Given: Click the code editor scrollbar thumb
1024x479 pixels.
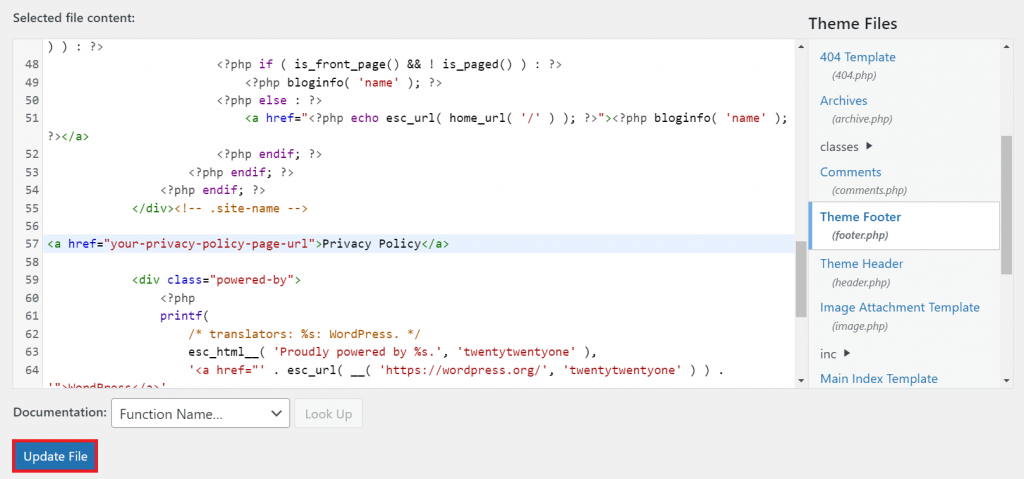Looking at the screenshot, I should pyautogui.click(x=801, y=279).
